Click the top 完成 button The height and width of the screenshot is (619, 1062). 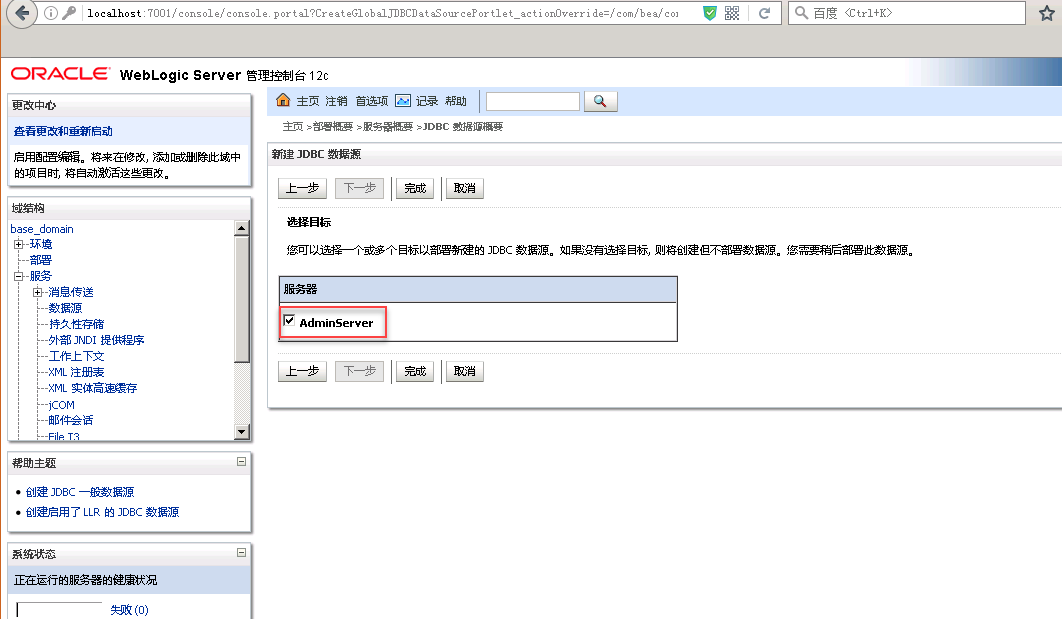(x=415, y=188)
